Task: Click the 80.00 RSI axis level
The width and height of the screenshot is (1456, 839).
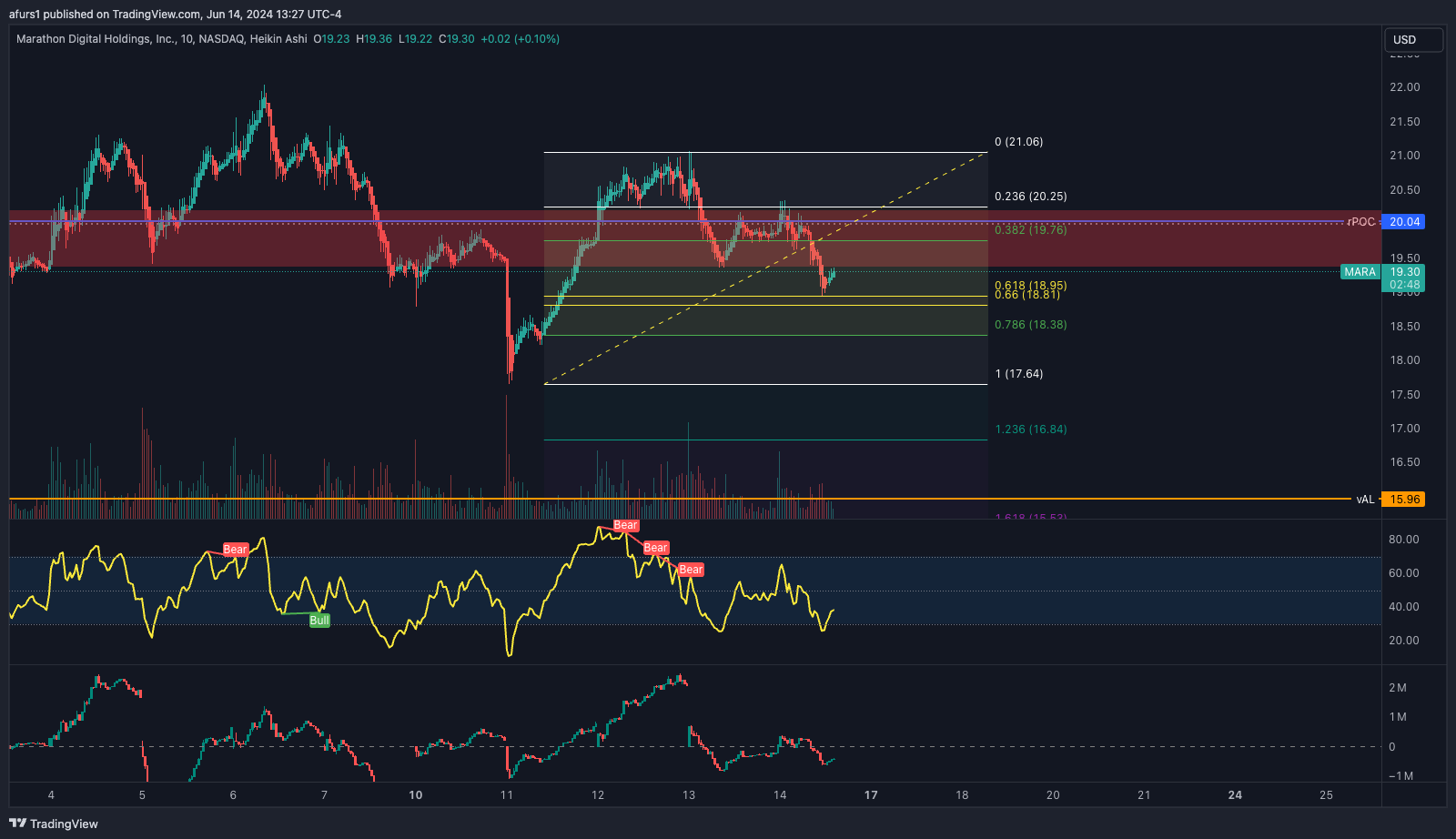Action: coord(1404,540)
